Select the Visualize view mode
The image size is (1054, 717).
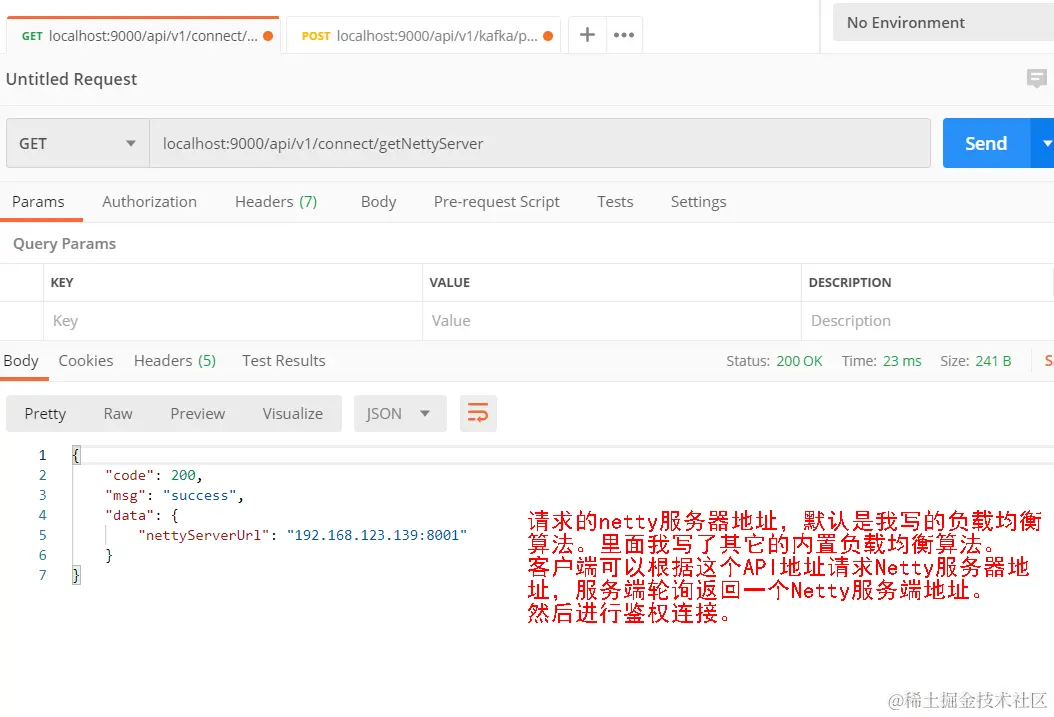pyautogui.click(x=292, y=413)
